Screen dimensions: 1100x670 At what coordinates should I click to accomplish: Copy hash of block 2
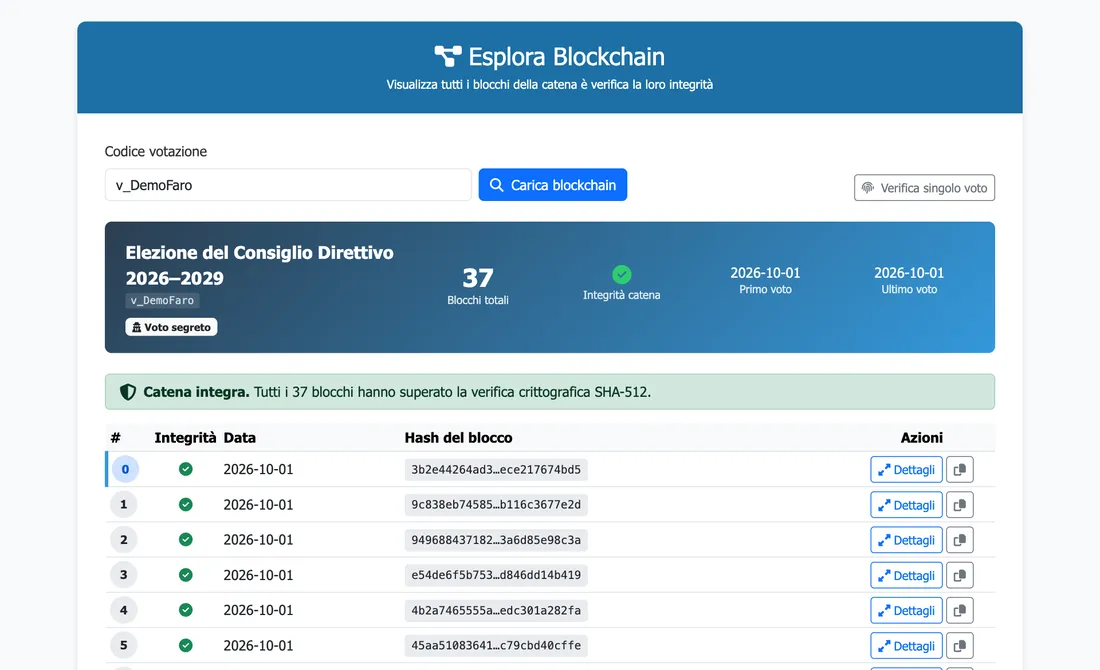[959, 540]
